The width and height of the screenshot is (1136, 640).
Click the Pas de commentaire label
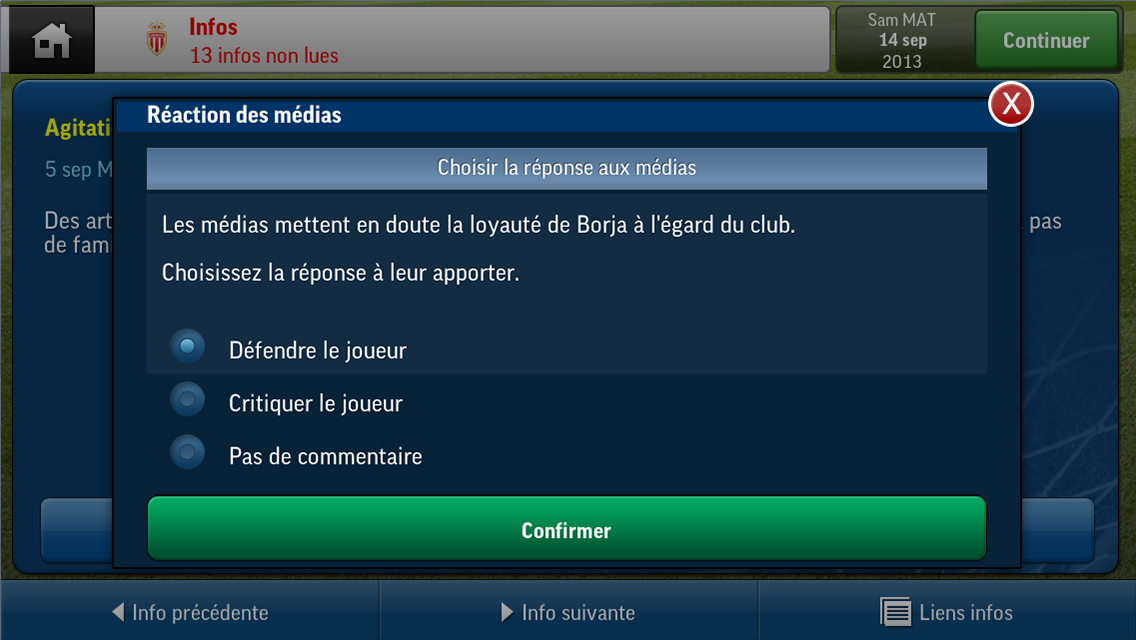coord(325,457)
